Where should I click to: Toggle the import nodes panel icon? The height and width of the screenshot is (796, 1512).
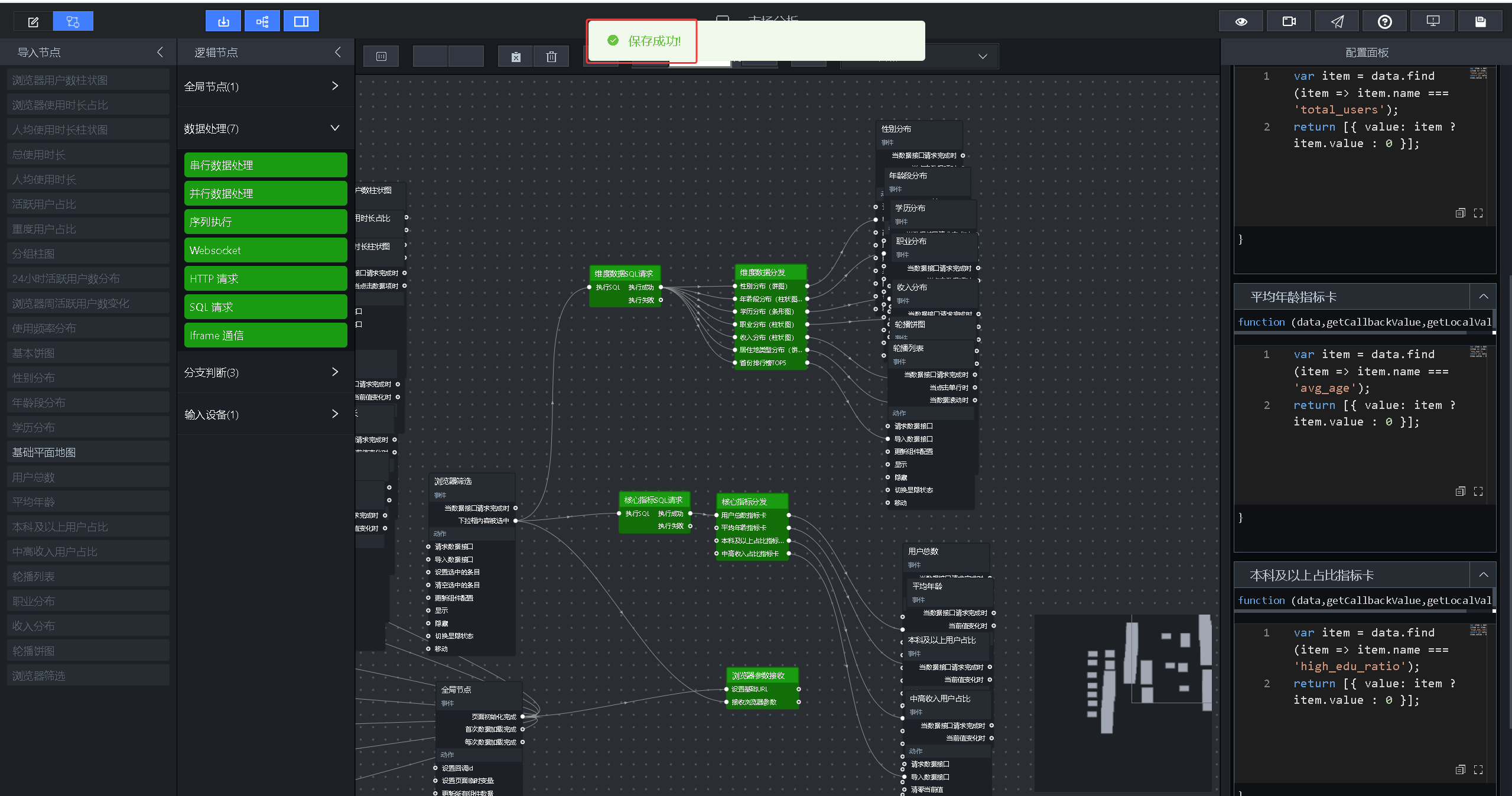point(223,22)
